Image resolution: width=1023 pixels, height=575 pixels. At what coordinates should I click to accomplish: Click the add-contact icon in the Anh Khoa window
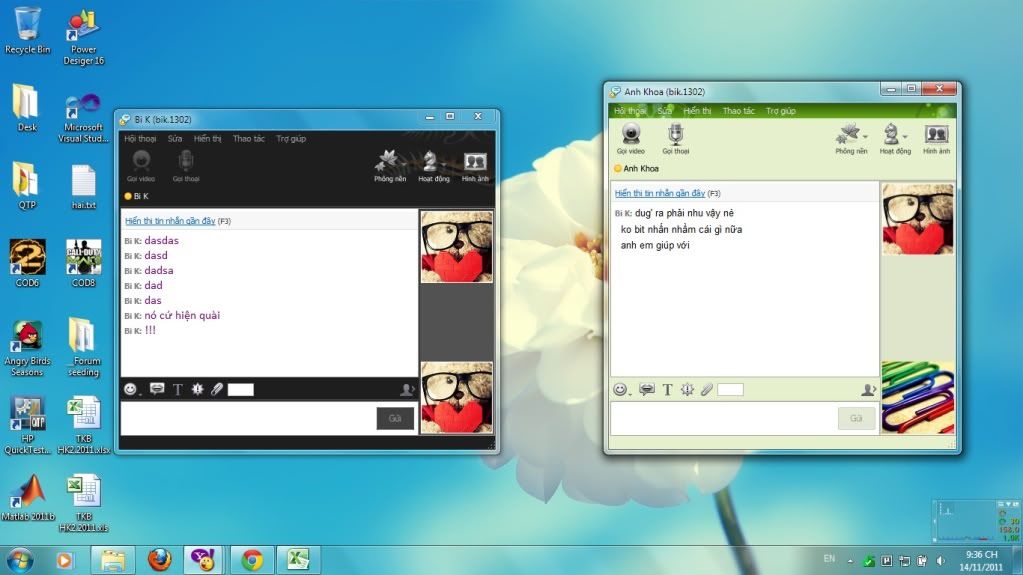coord(868,390)
